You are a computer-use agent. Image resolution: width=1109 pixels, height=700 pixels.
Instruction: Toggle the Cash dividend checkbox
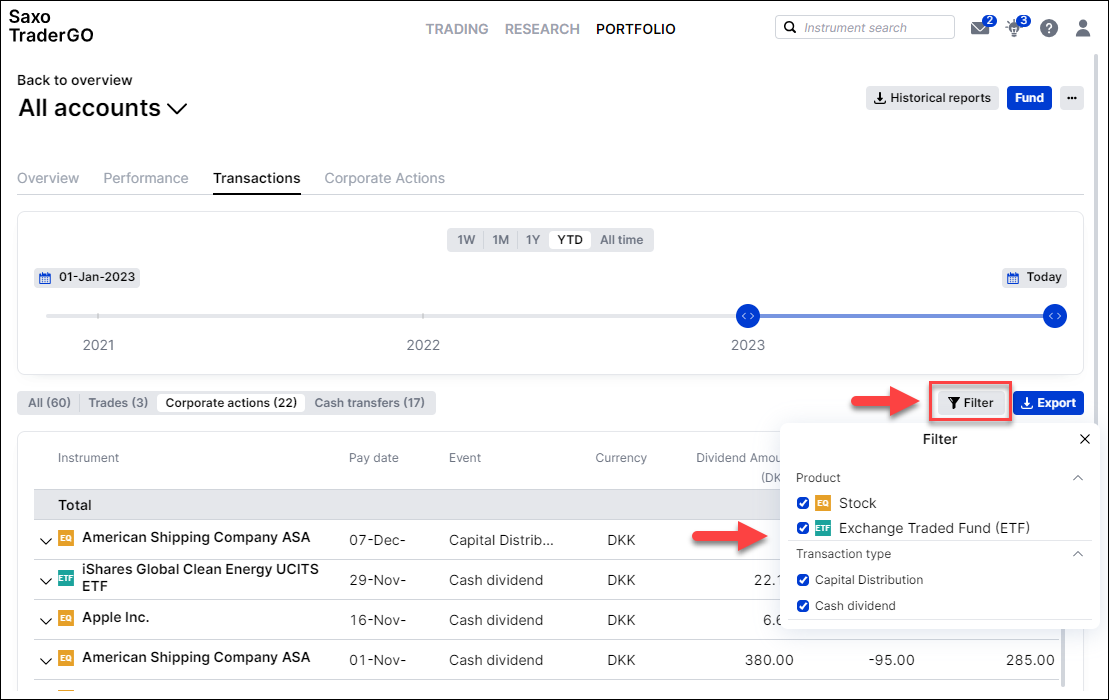(x=803, y=606)
